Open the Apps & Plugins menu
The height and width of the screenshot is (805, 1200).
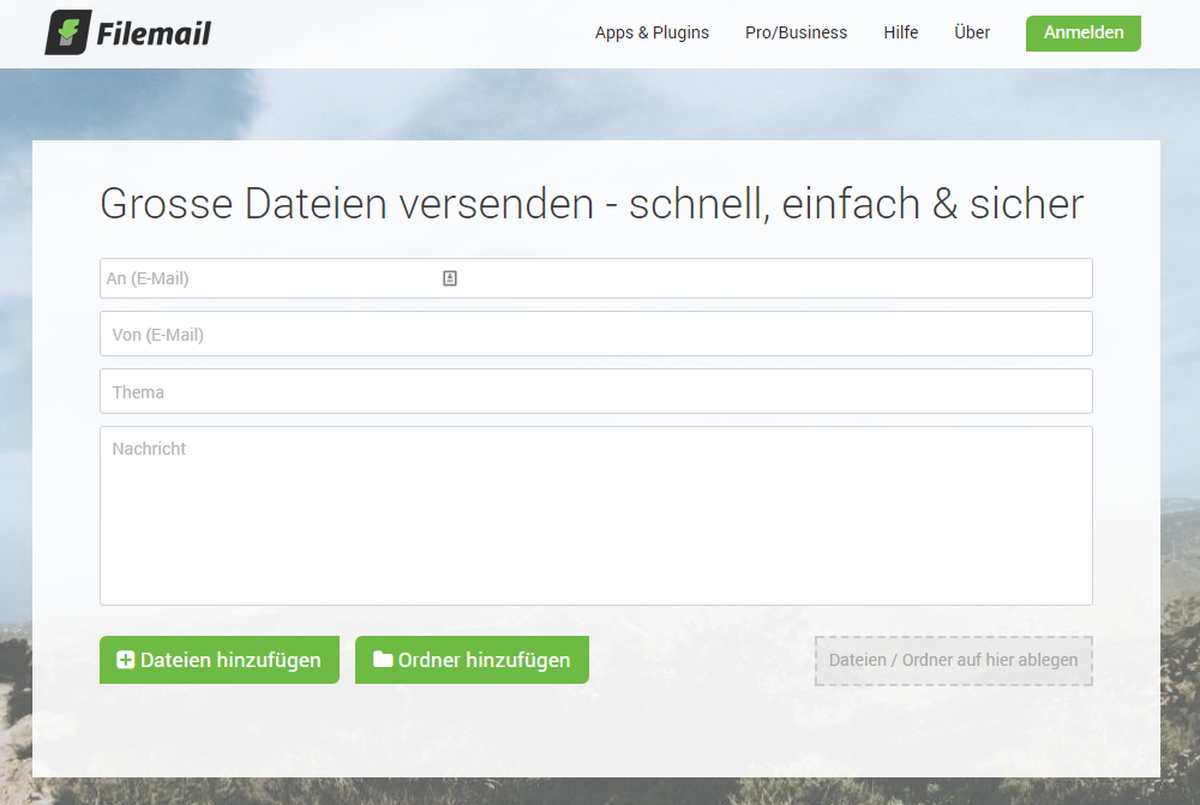652,33
